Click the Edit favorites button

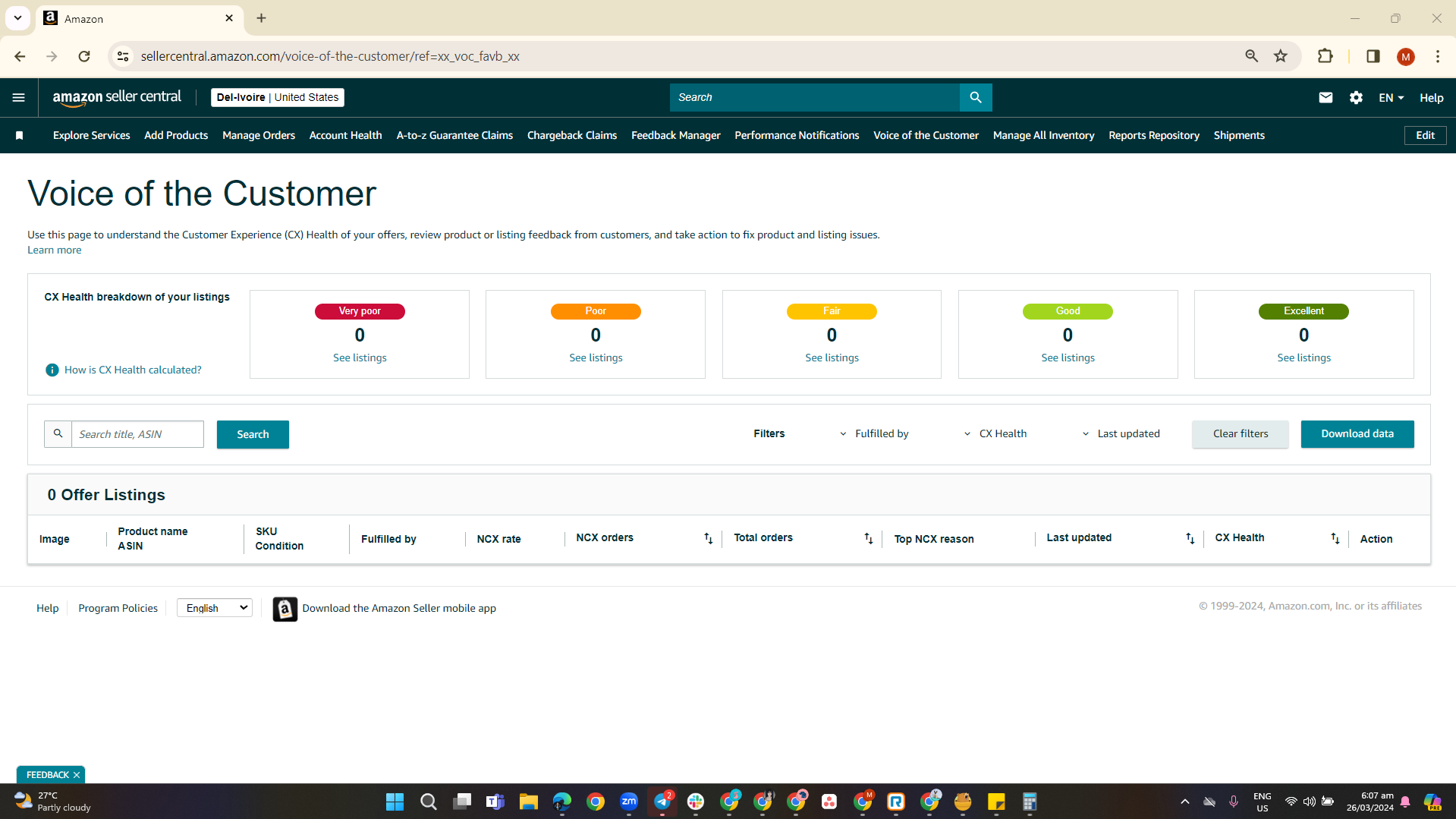coord(1426,135)
